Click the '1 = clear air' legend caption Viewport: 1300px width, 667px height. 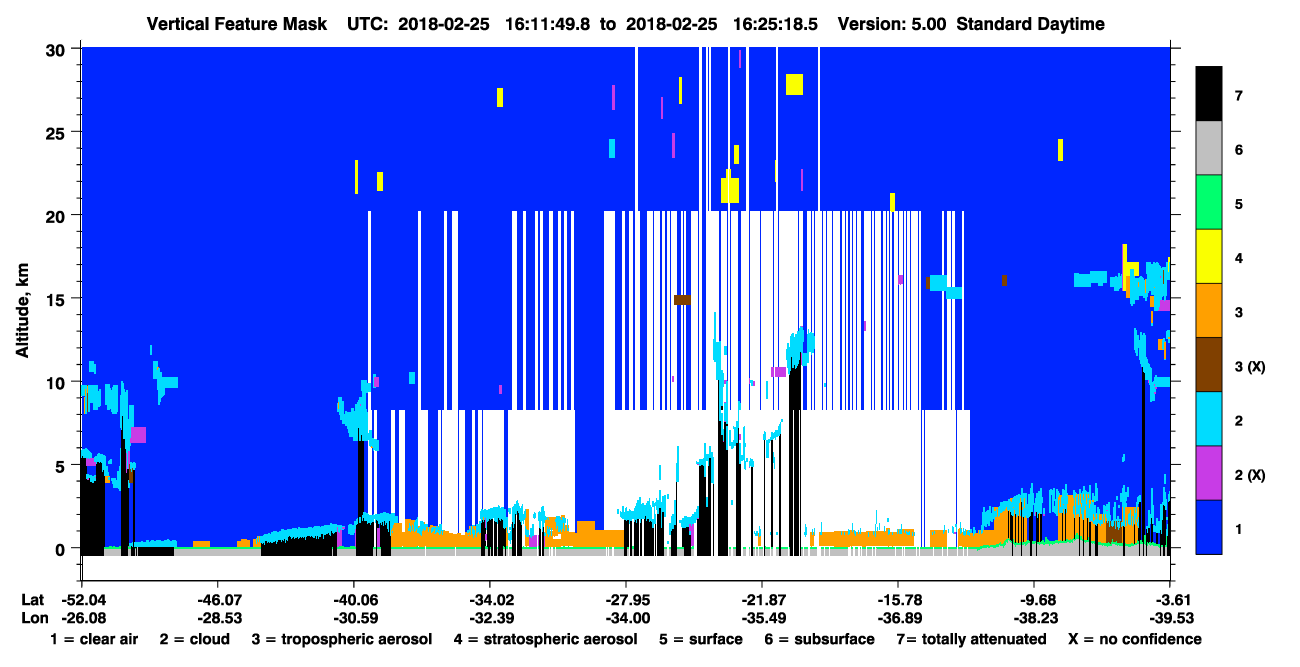click(x=94, y=639)
